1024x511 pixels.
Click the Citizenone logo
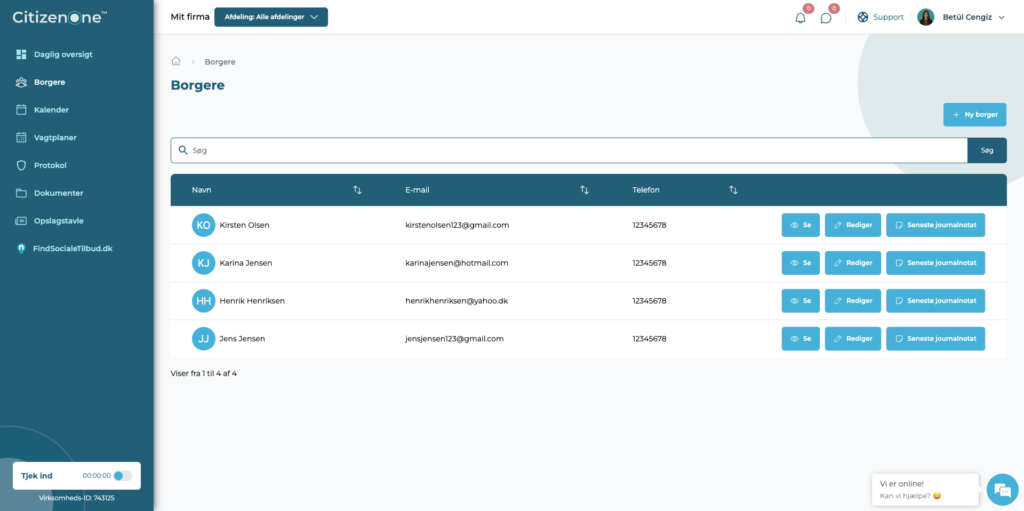click(59, 18)
